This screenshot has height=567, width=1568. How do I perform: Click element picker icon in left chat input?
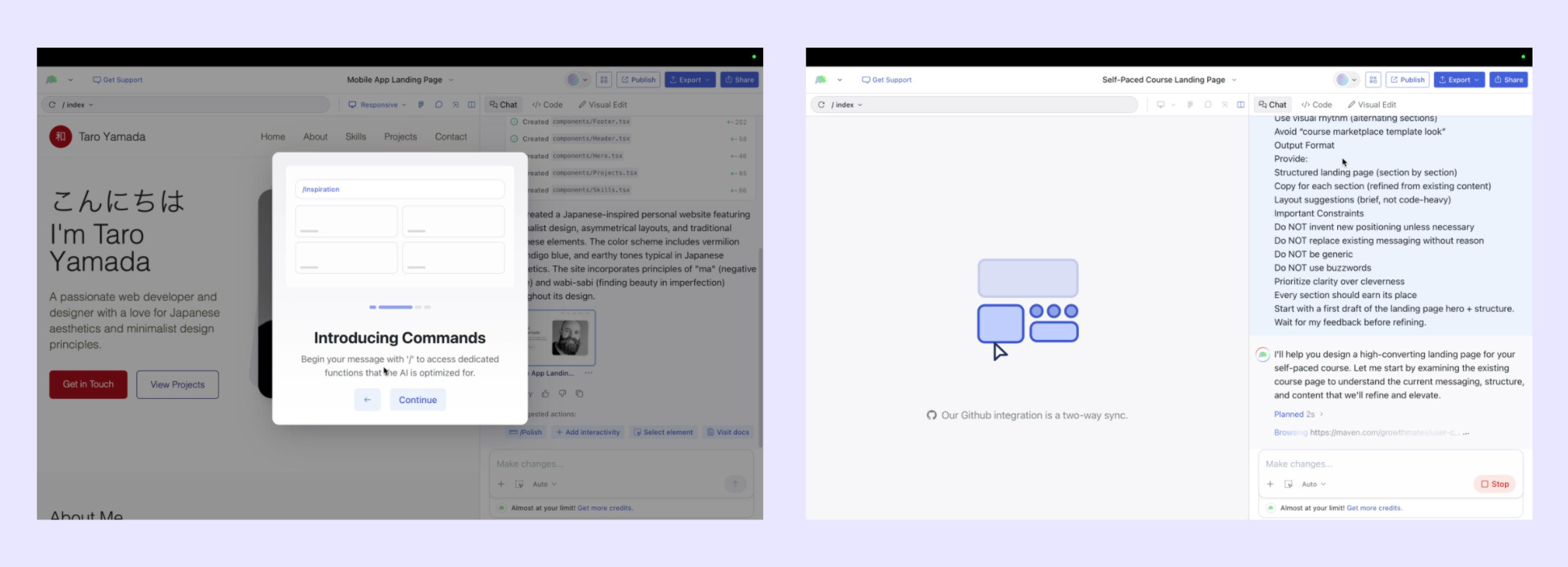click(519, 485)
